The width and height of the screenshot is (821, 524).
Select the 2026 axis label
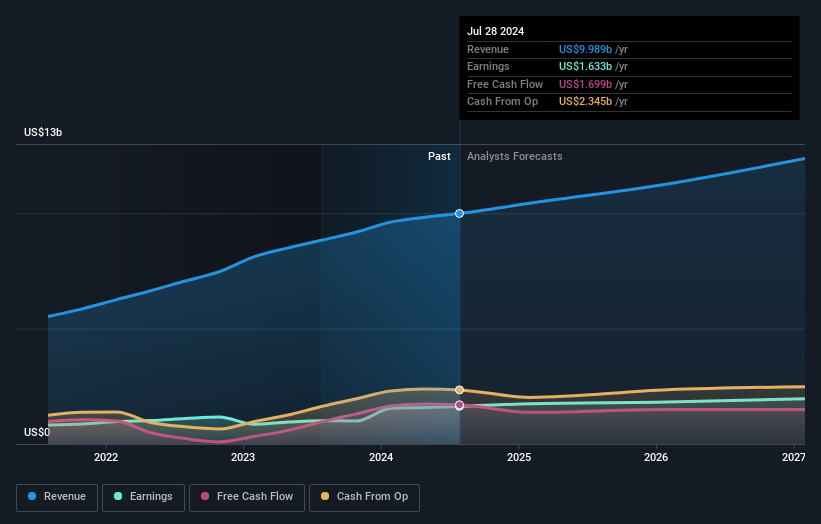[656, 458]
